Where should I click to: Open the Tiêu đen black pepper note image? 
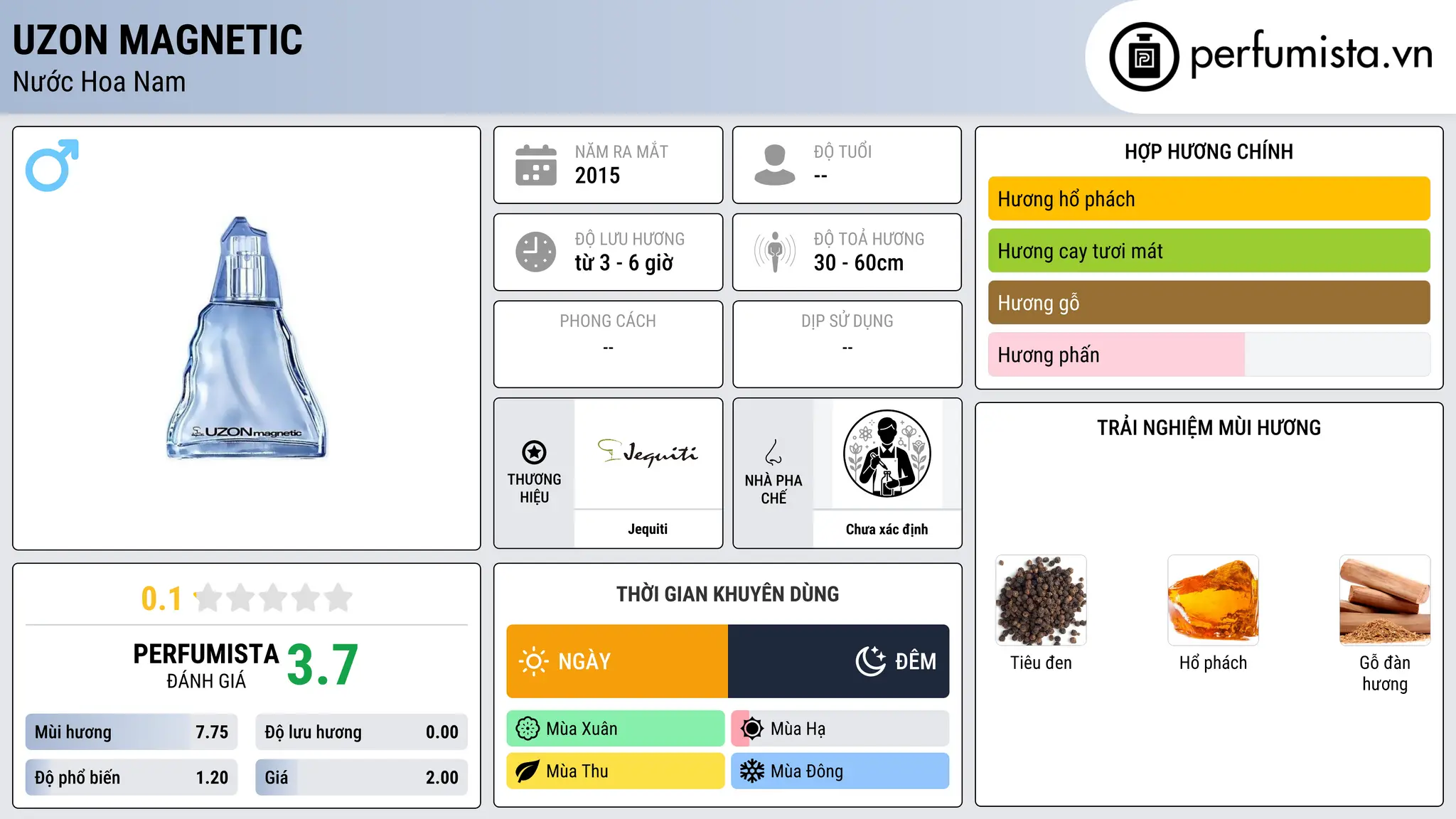click(1041, 601)
